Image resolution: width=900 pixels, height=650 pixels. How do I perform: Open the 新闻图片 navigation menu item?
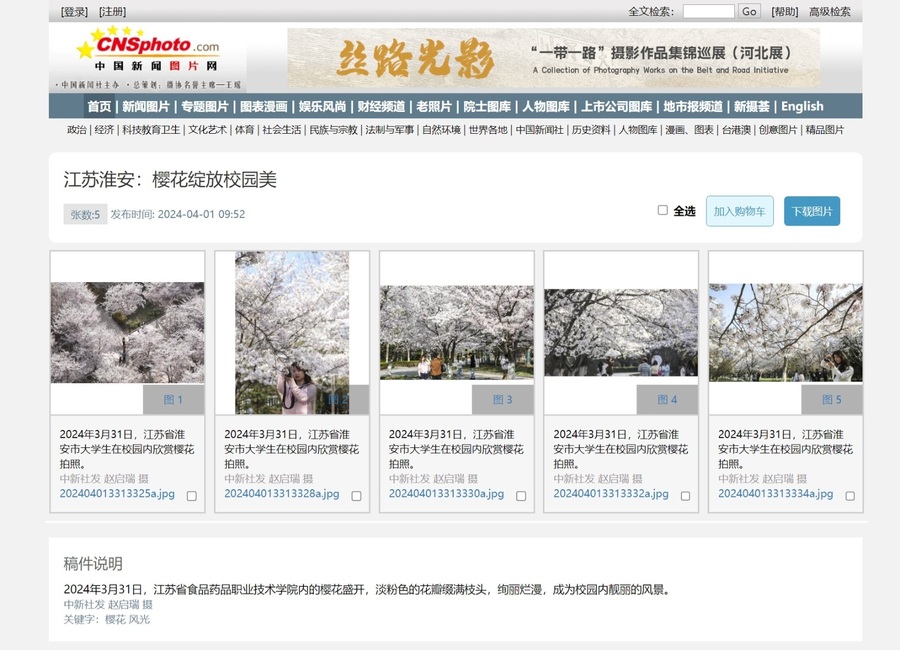[146, 106]
